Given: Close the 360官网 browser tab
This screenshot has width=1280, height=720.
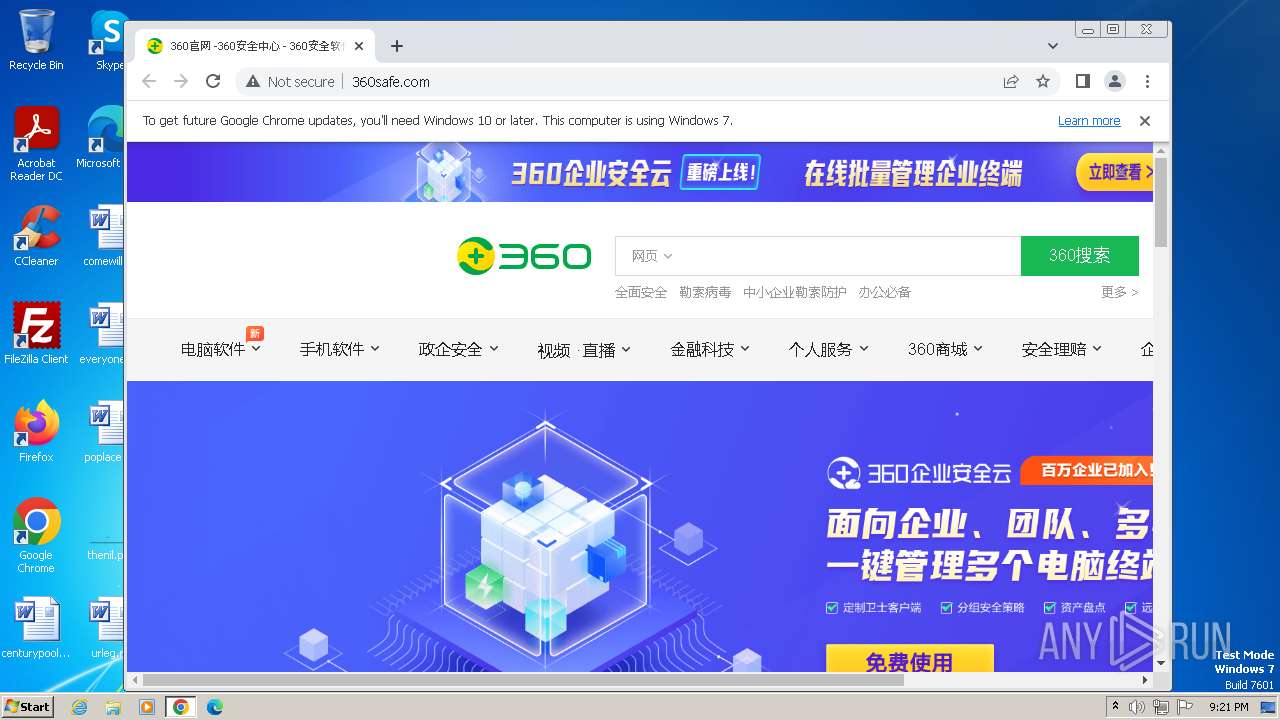Looking at the screenshot, I should pos(359,46).
